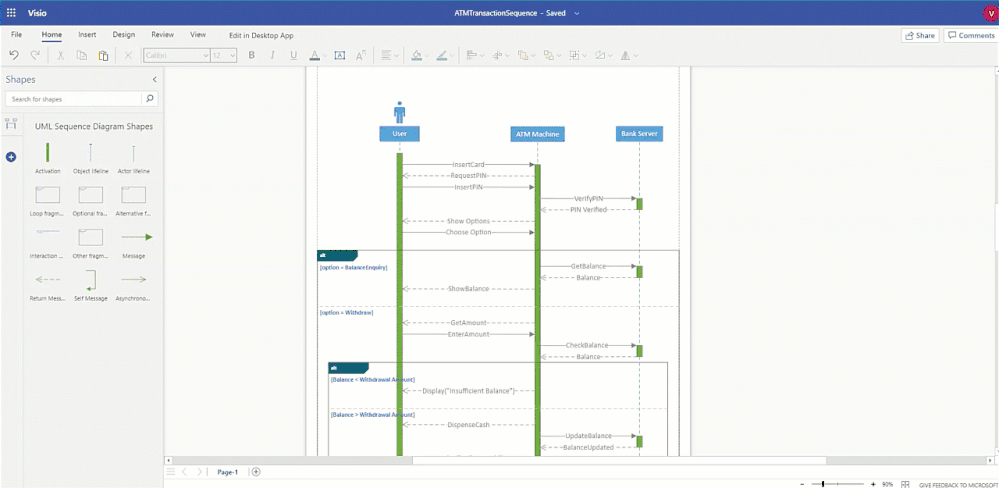
Task: Open the Office app launcher grid
Action: (x=11, y=13)
